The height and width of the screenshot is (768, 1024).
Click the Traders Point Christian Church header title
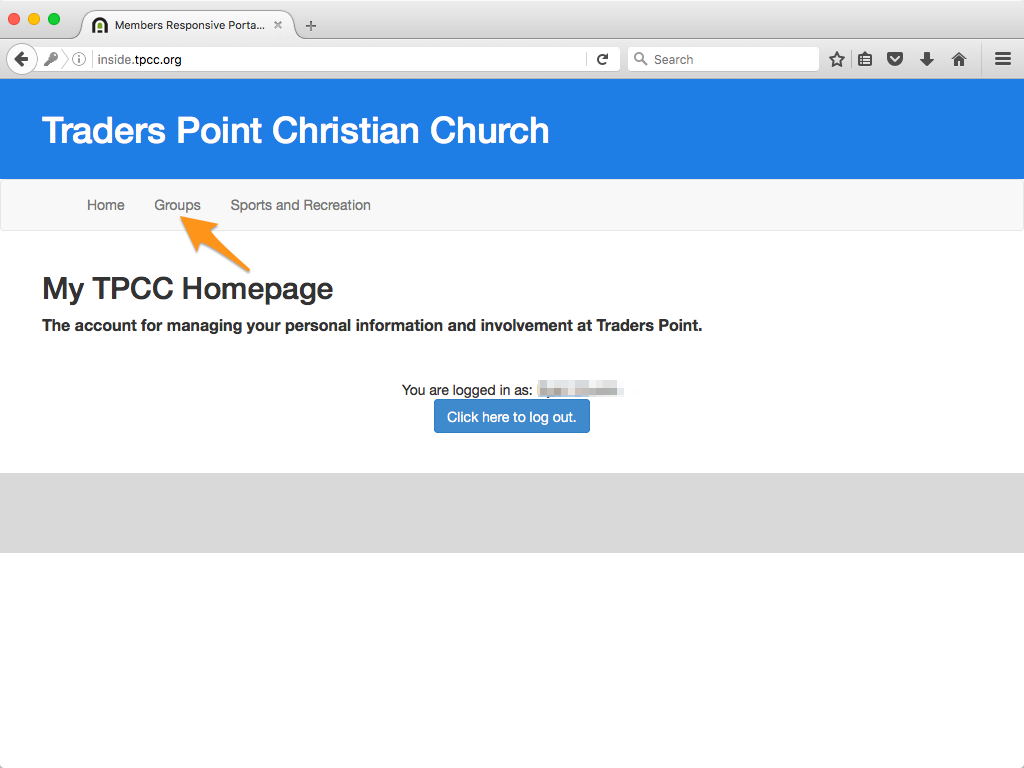(x=295, y=131)
